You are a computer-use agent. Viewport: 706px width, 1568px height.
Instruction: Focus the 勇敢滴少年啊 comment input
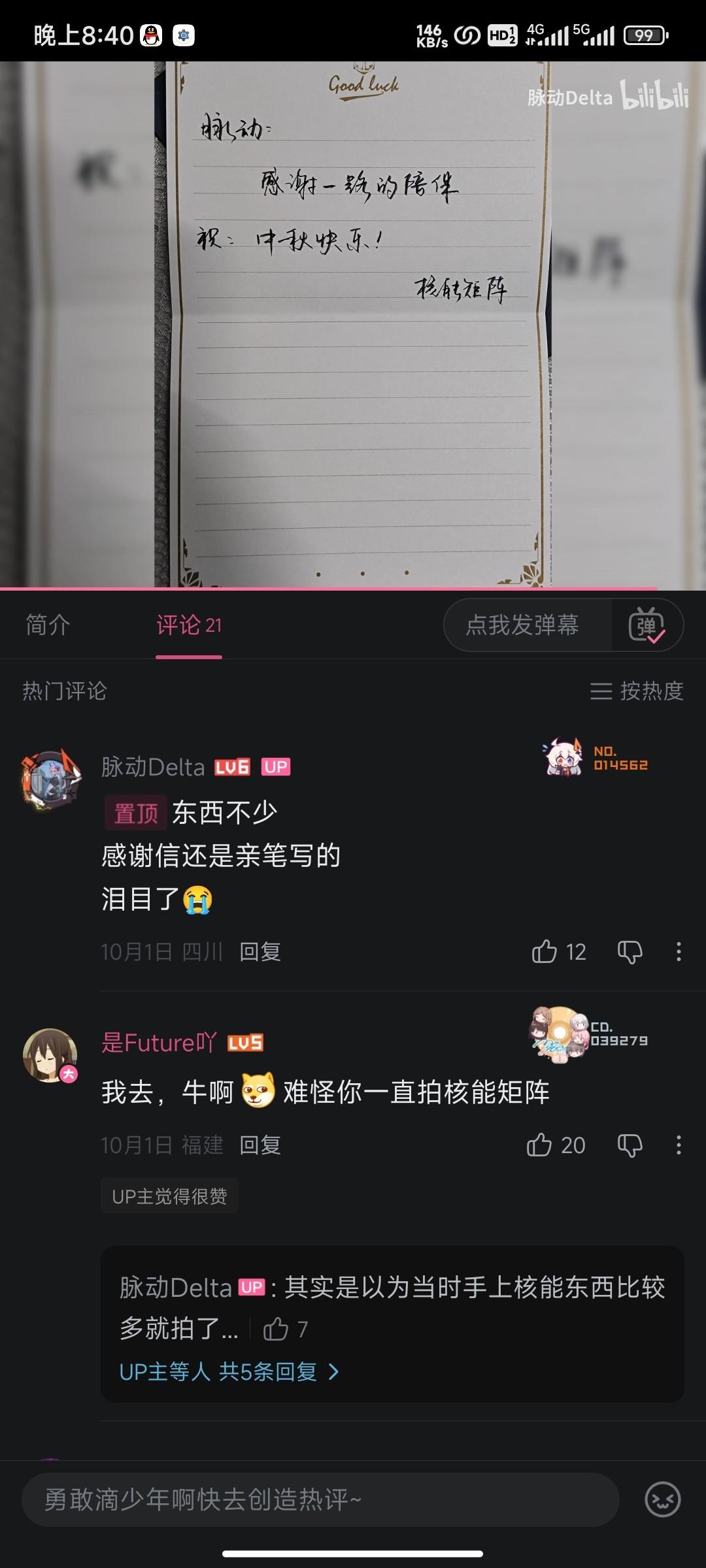coord(320,1499)
